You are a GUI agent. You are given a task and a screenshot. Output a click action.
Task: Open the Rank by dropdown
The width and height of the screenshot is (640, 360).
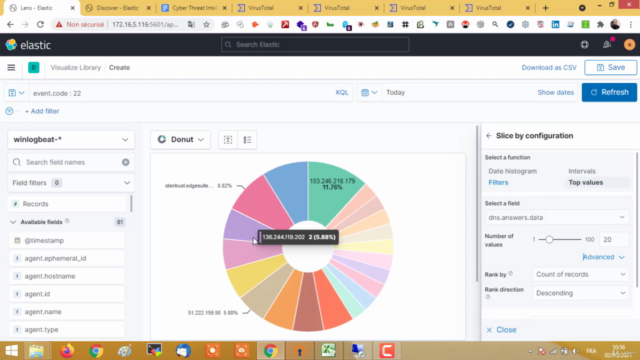coord(580,274)
